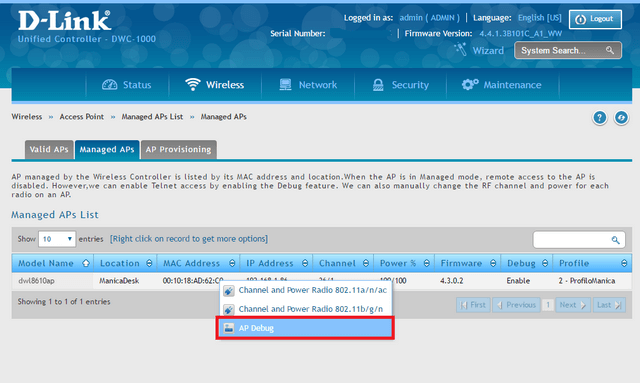Go to Previous page button
Screen dimensions: 640x383
(x=516, y=305)
